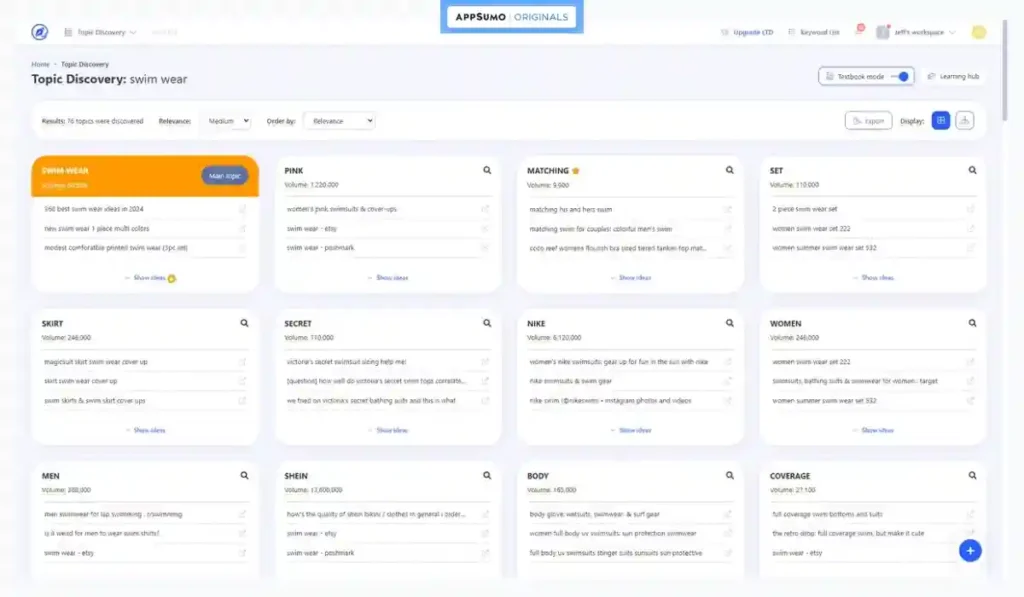Click the Upgrade LTD link
Screen dimensions: 1024x597
pos(747,32)
